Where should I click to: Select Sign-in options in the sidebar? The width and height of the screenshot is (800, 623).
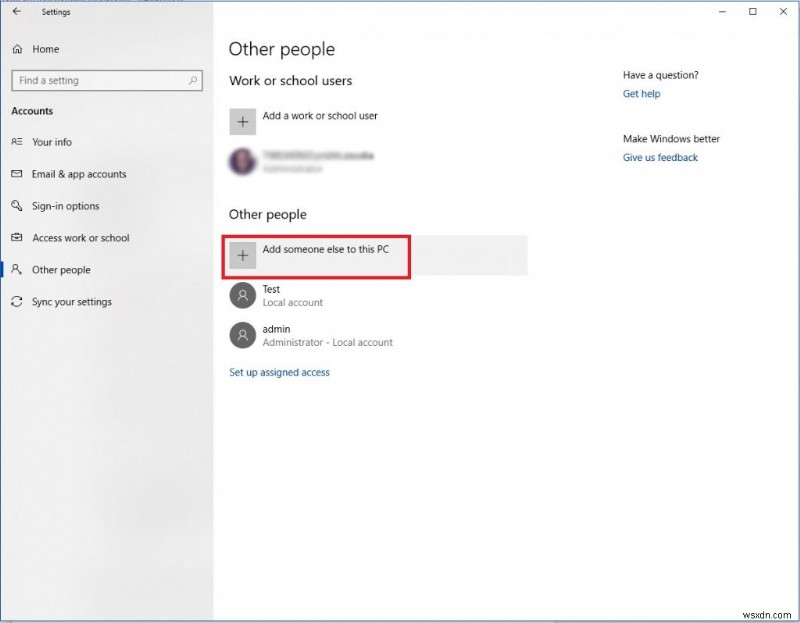68,206
